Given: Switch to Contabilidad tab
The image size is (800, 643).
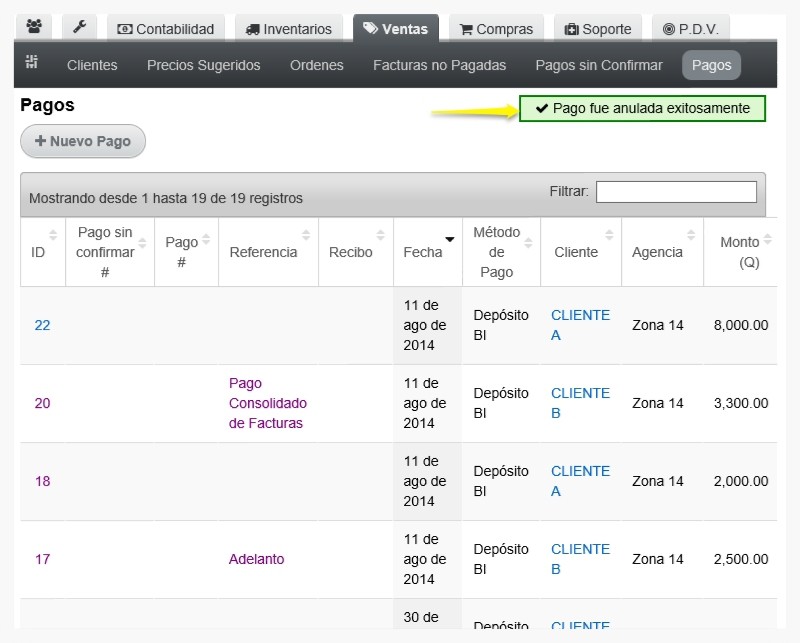Looking at the screenshot, I should 166,29.
